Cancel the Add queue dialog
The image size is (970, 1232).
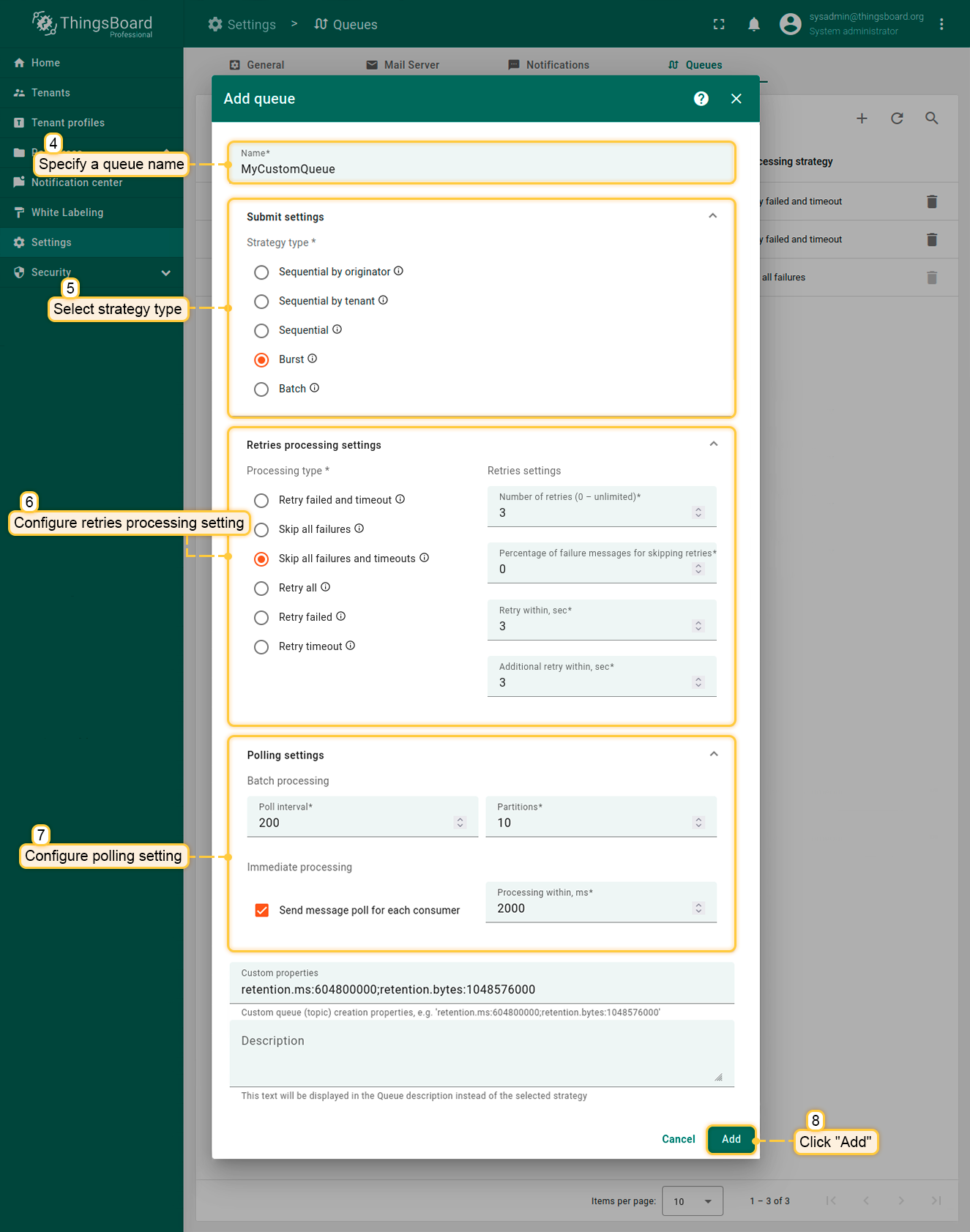[x=678, y=1139]
